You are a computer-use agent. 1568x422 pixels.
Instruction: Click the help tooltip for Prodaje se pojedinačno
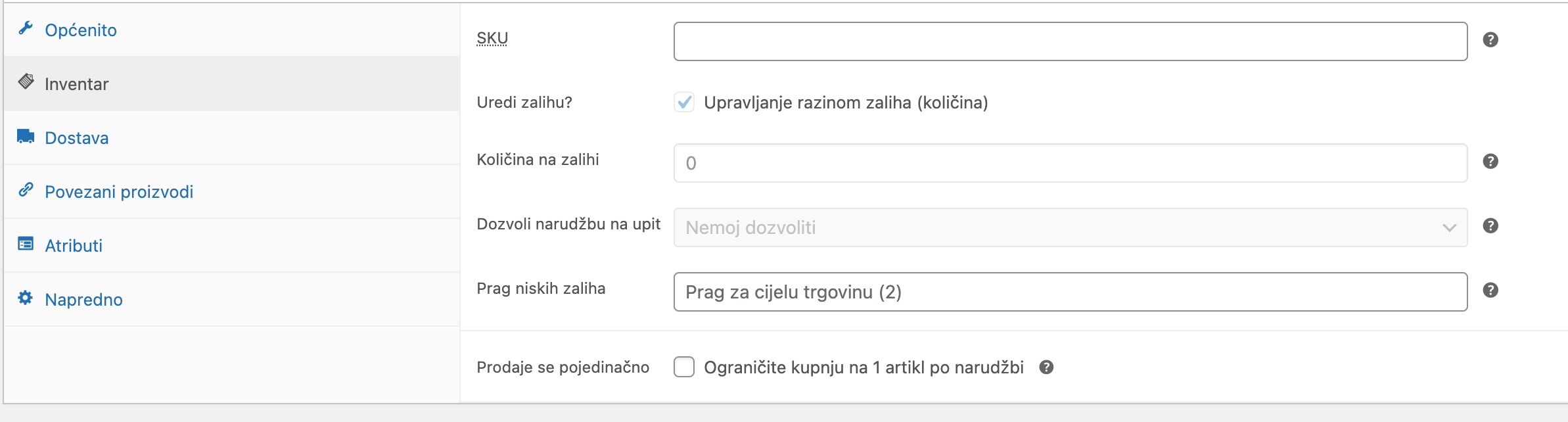(1046, 367)
